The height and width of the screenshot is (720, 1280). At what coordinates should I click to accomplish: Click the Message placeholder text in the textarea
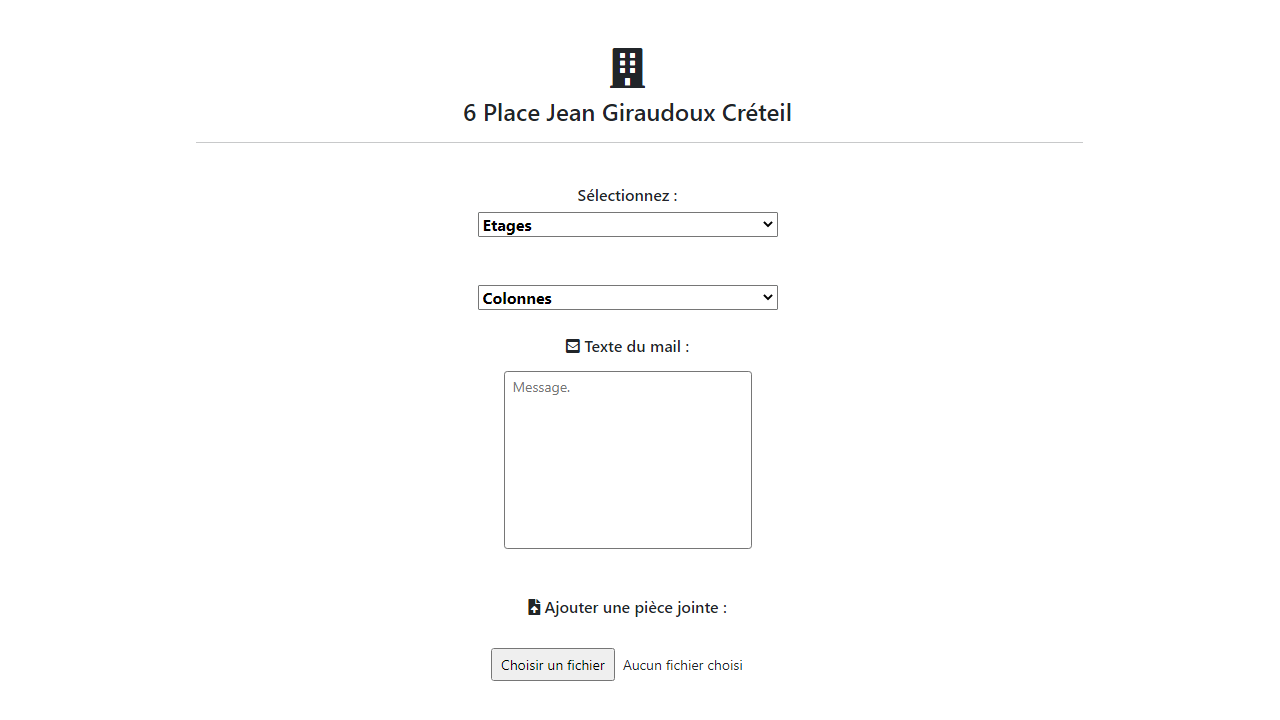click(x=541, y=387)
